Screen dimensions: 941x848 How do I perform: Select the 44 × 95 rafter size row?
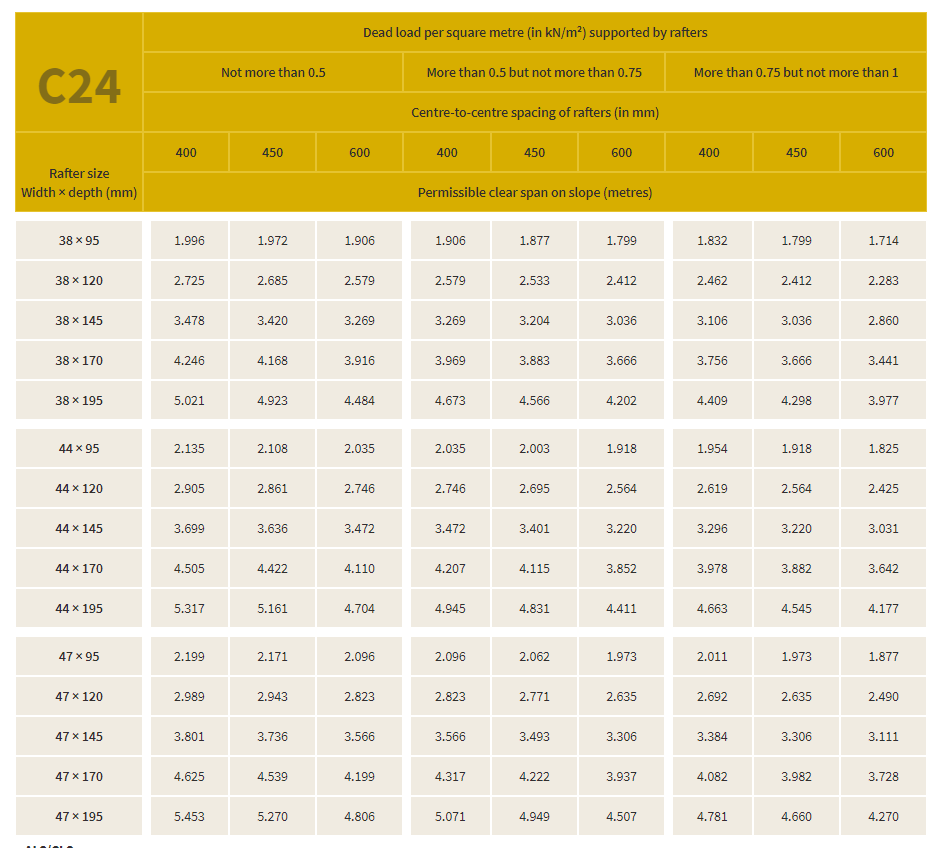pos(79,448)
